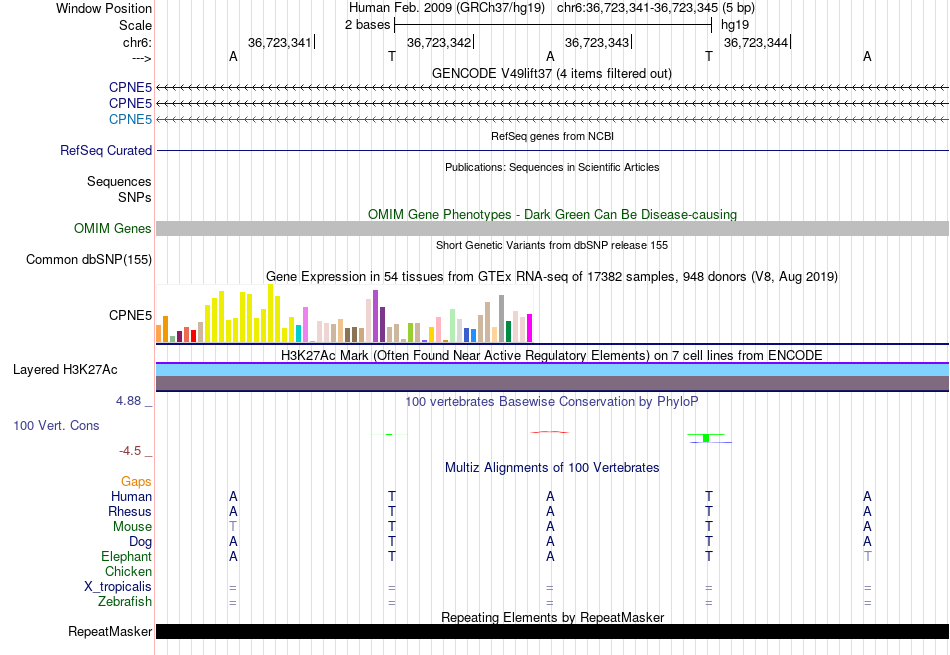950x655 pixels.
Task: Select the Mouse alignment row label
Action: (132, 527)
